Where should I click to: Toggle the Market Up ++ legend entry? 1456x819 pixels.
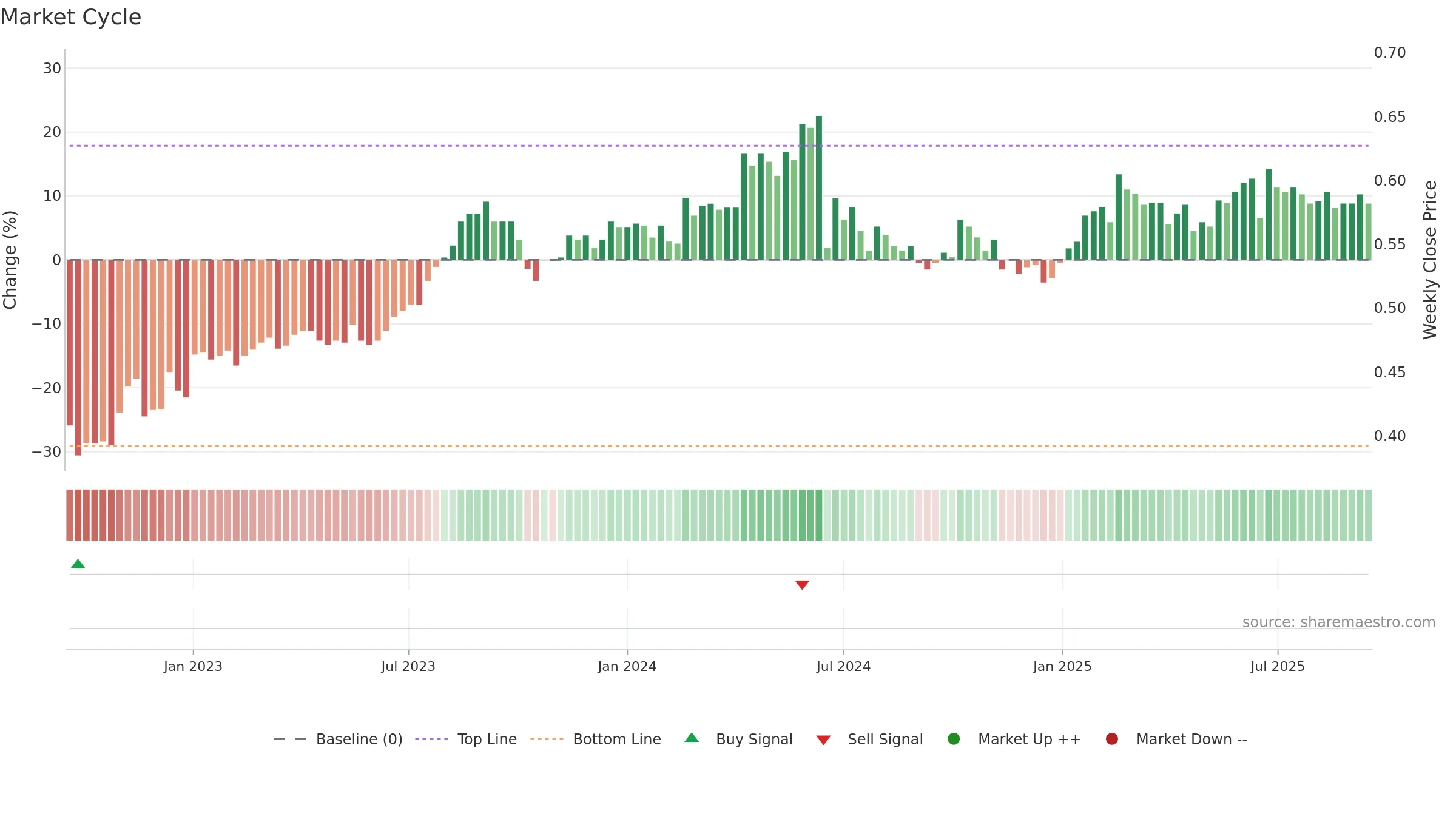pyautogui.click(x=1014, y=739)
